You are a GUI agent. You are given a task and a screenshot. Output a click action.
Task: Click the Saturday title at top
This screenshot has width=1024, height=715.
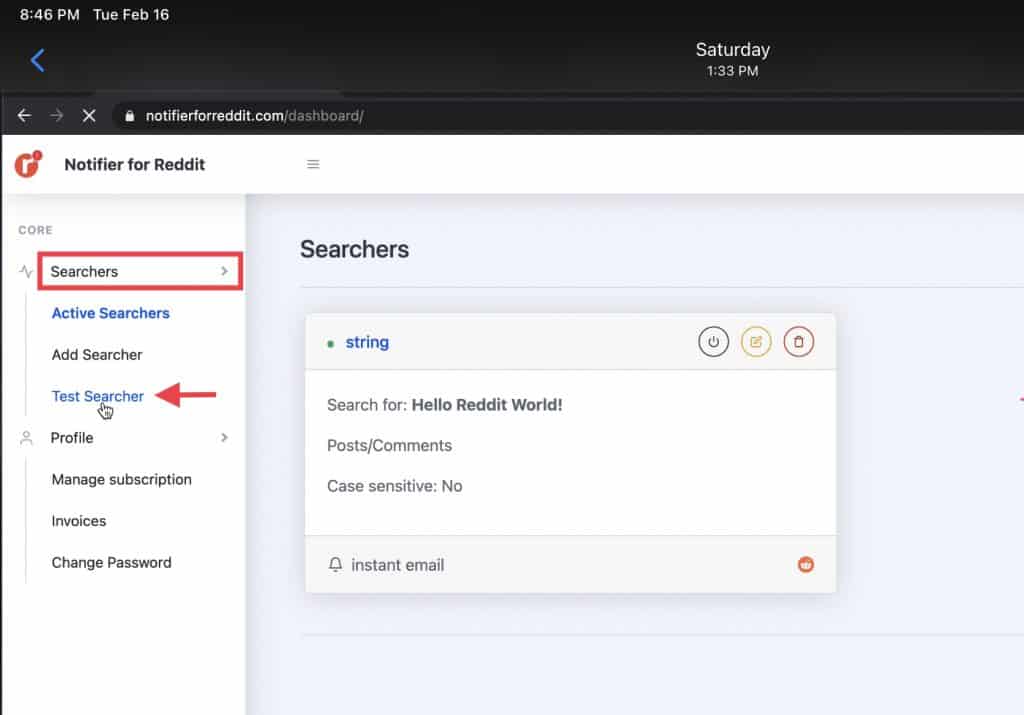click(x=733, y=50)
